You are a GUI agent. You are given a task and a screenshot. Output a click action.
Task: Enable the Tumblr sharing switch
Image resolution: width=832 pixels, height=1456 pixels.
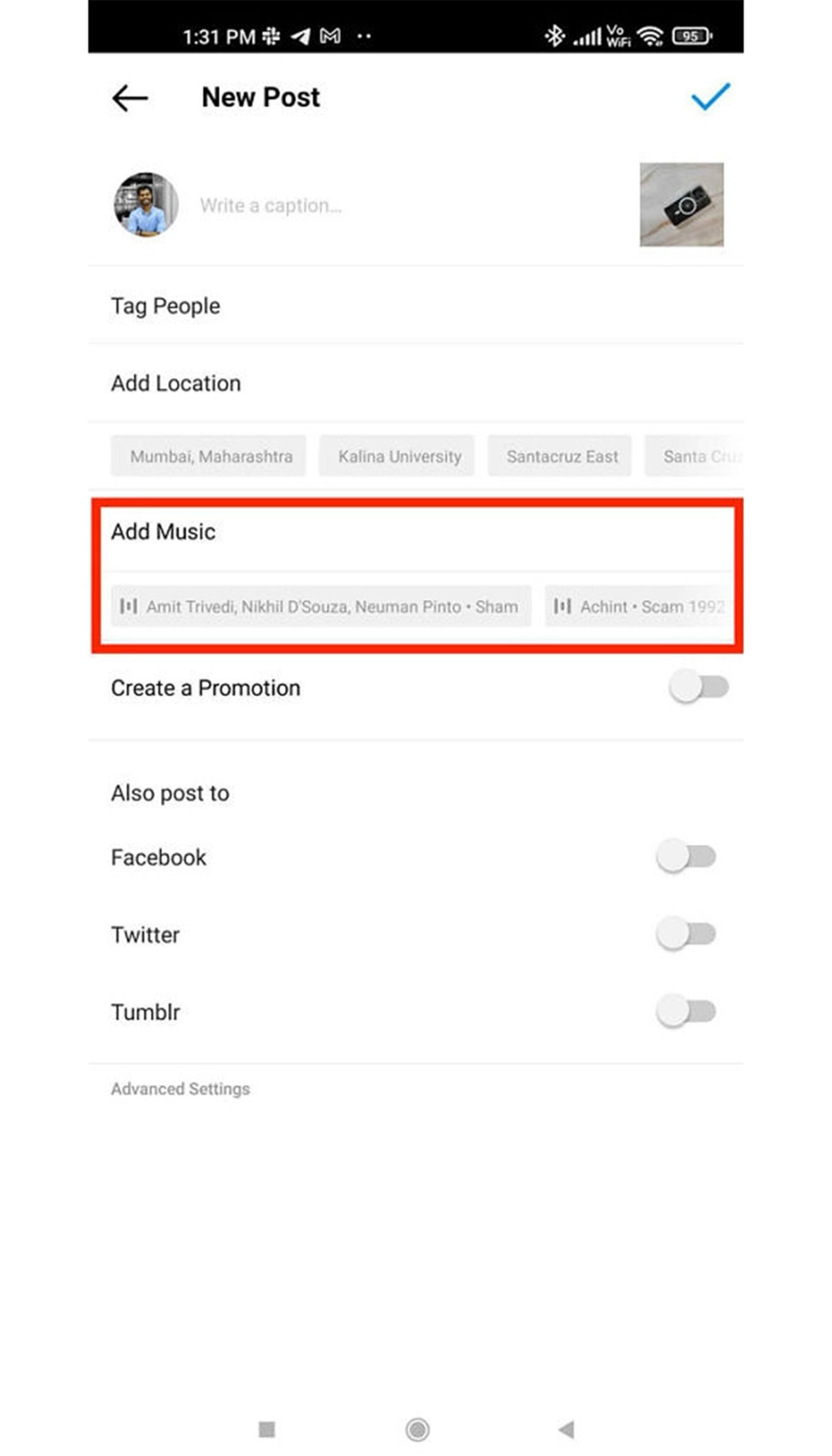point(686,1011)
